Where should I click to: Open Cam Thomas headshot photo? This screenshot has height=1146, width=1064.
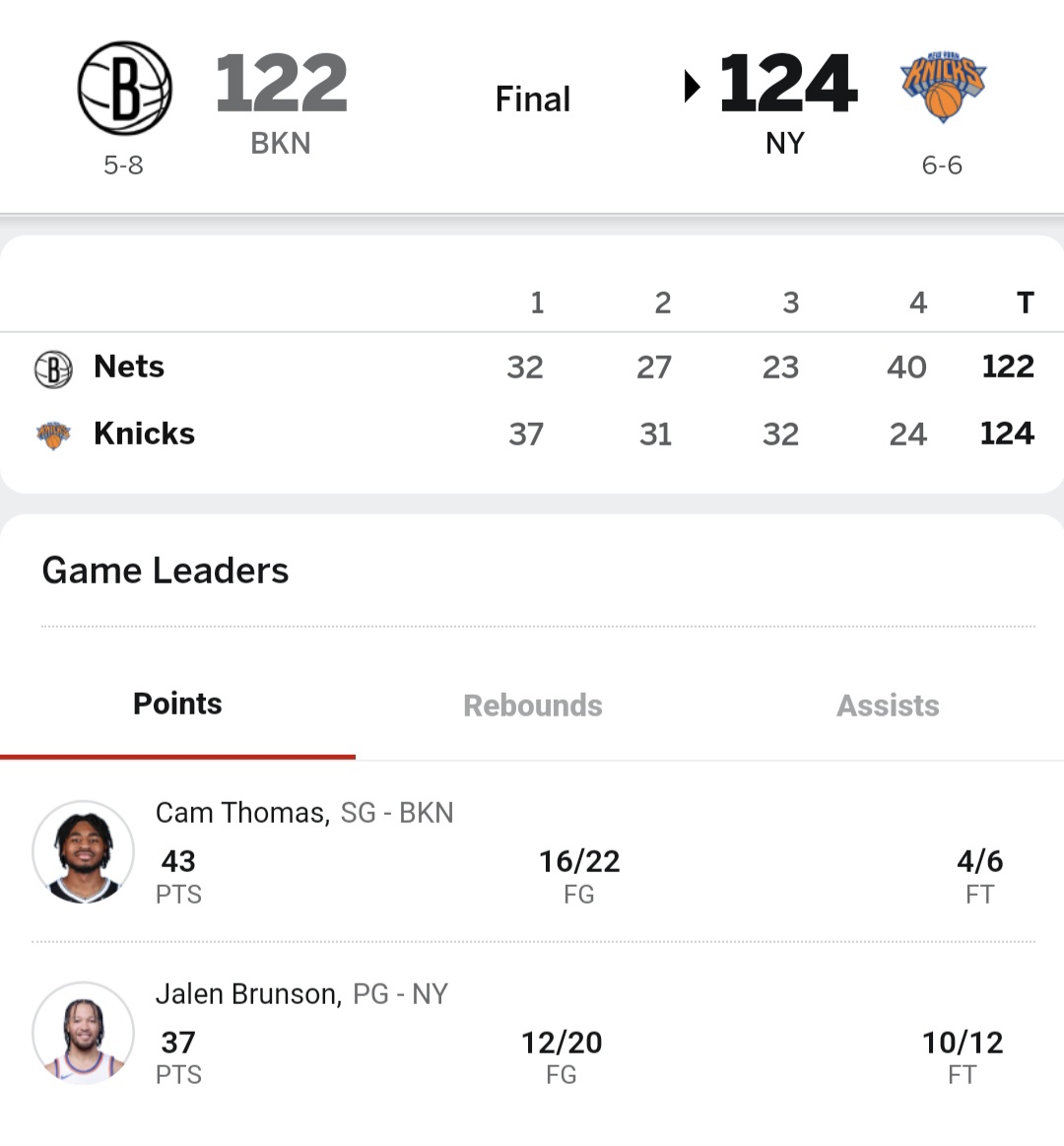tap(84, 851)
